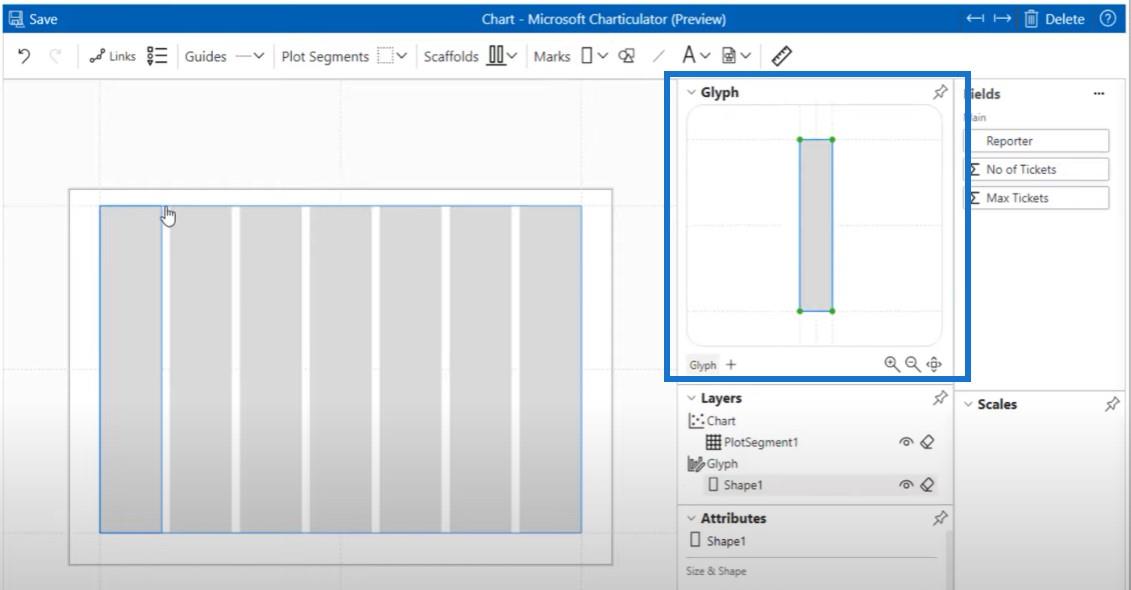This screenshot has height=590, width=1131.
Task: Undo the last action
Action: click(24, 56)
